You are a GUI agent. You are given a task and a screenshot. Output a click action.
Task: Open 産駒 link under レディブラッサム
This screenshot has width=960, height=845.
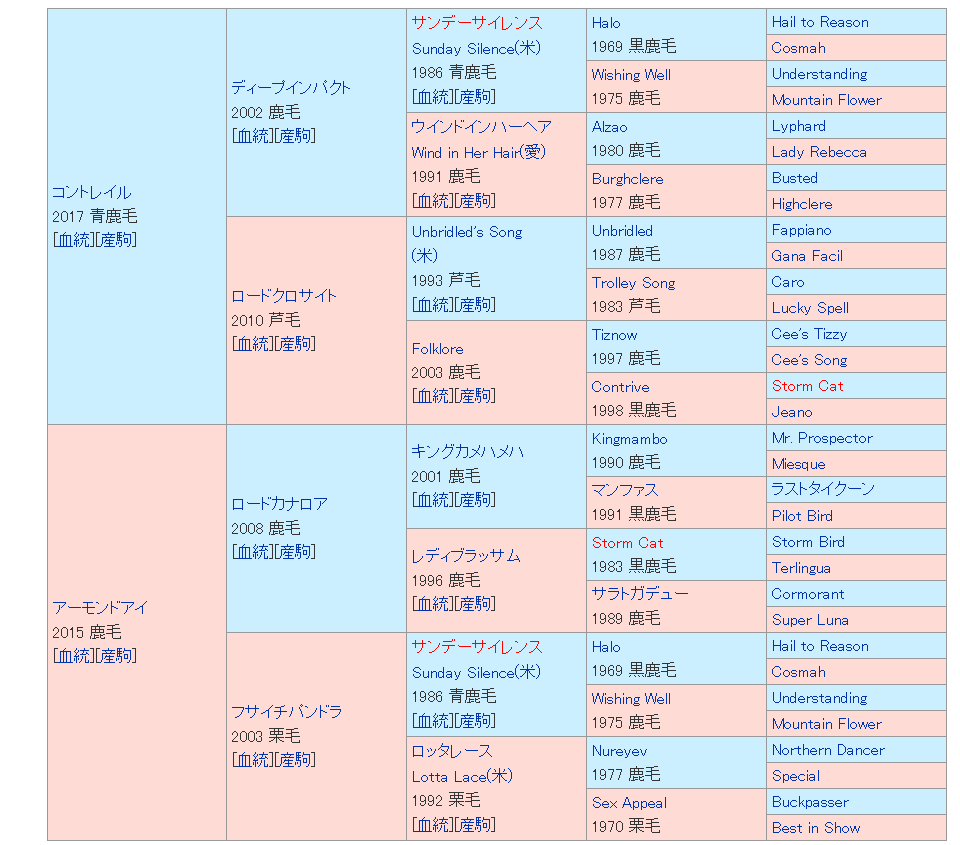[476, 604]
